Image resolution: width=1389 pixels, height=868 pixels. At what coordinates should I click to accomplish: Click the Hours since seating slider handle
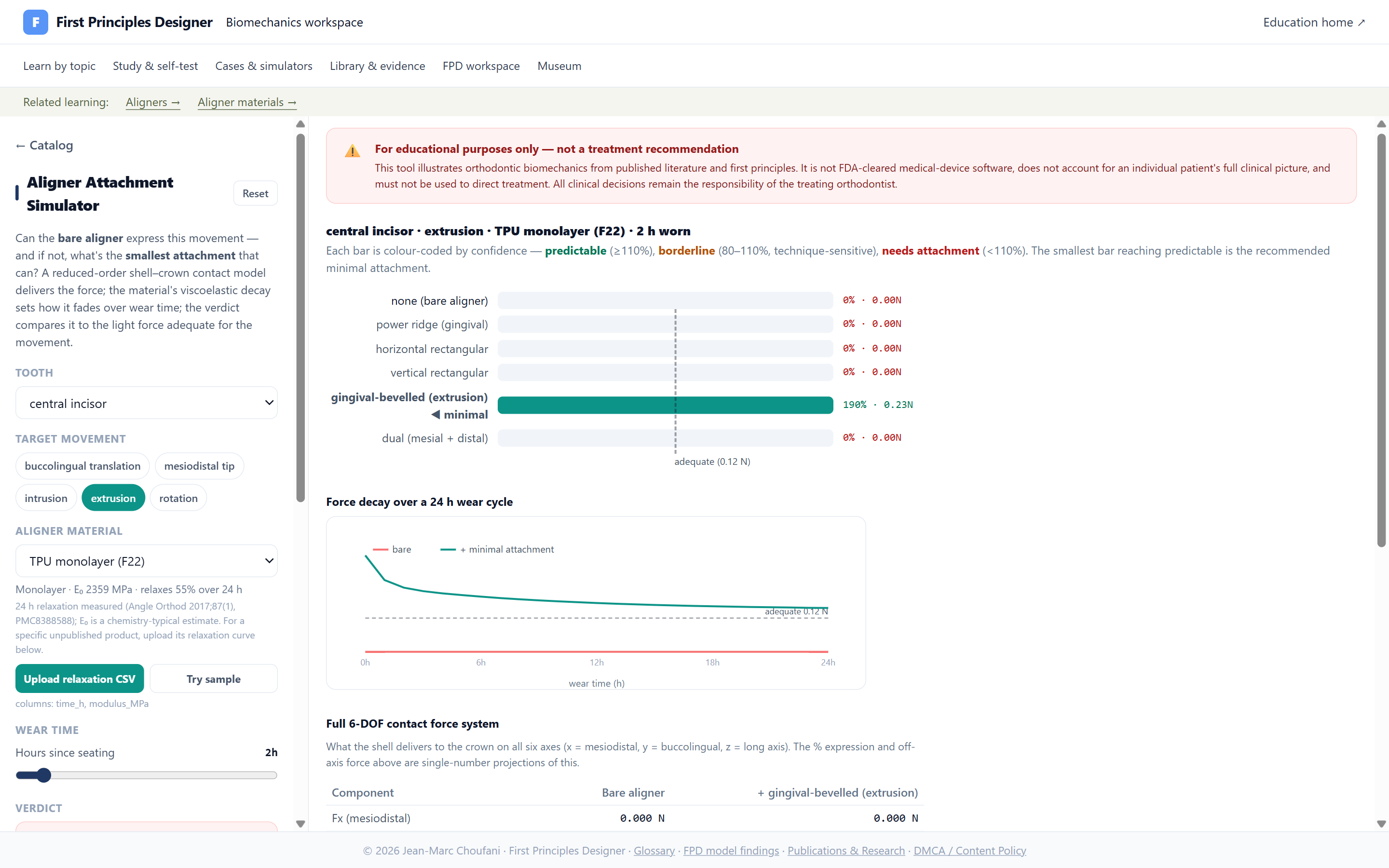tap(43, 775)
